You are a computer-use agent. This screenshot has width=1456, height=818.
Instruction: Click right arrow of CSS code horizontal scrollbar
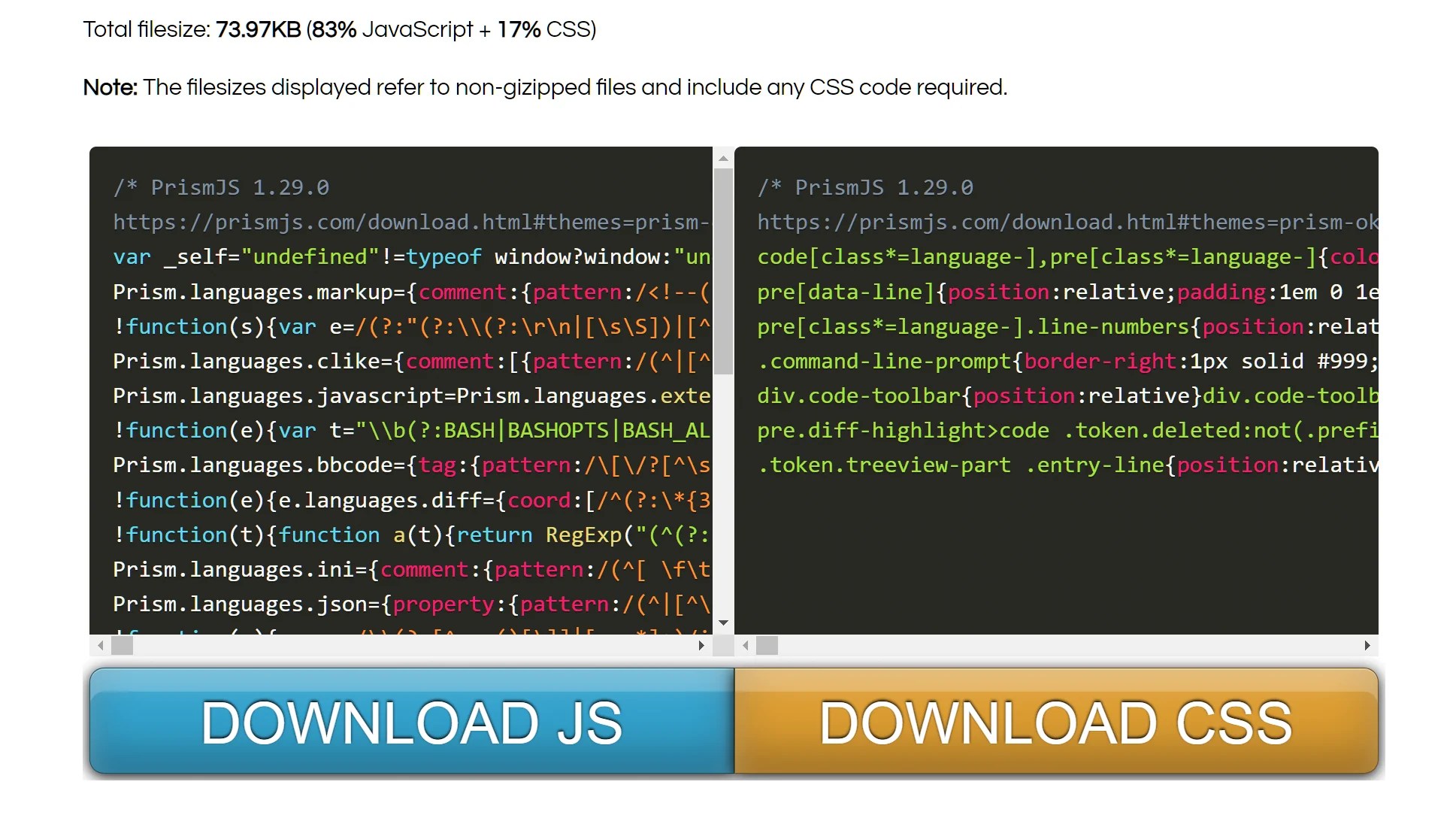pyautogui.click(x=1367, y=645)
